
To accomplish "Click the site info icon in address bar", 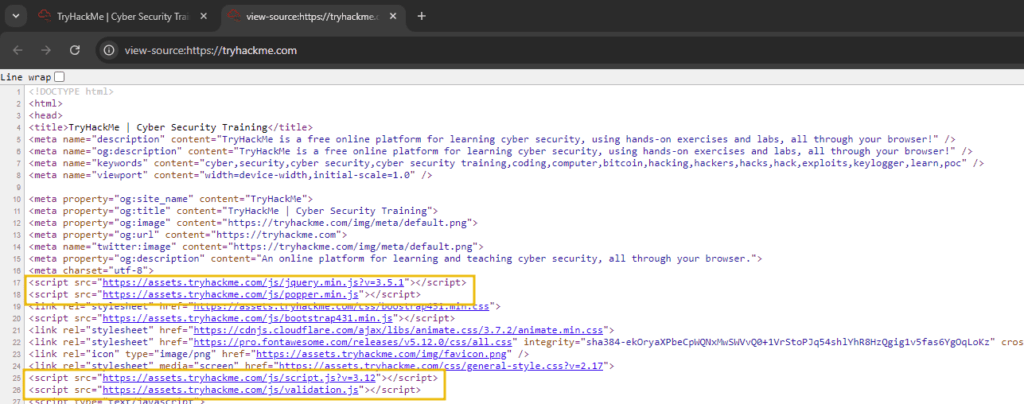I will point(110,50).
